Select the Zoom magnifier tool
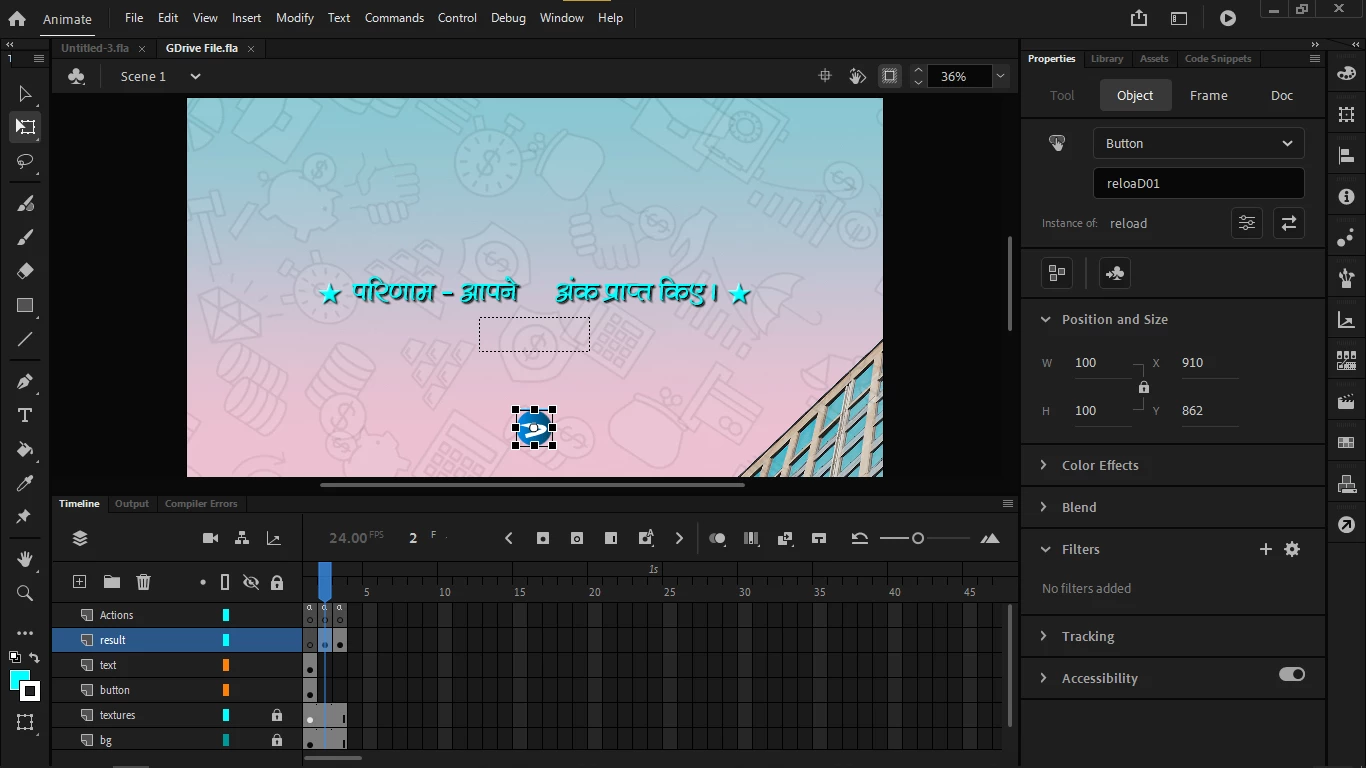Screen dimensions: 1366x768 [x=25, y=593]
